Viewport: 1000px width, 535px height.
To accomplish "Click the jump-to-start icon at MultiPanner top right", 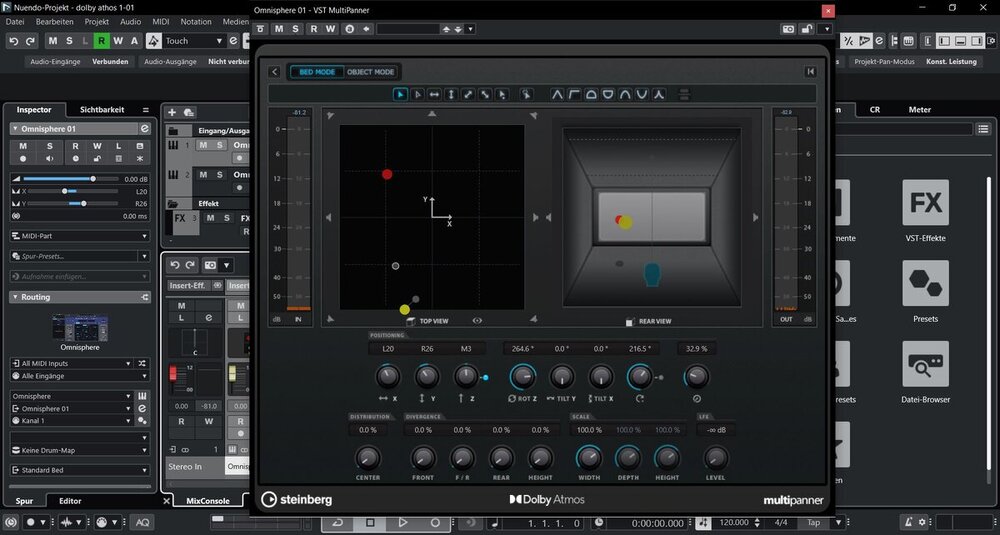I will pos(811,71).
